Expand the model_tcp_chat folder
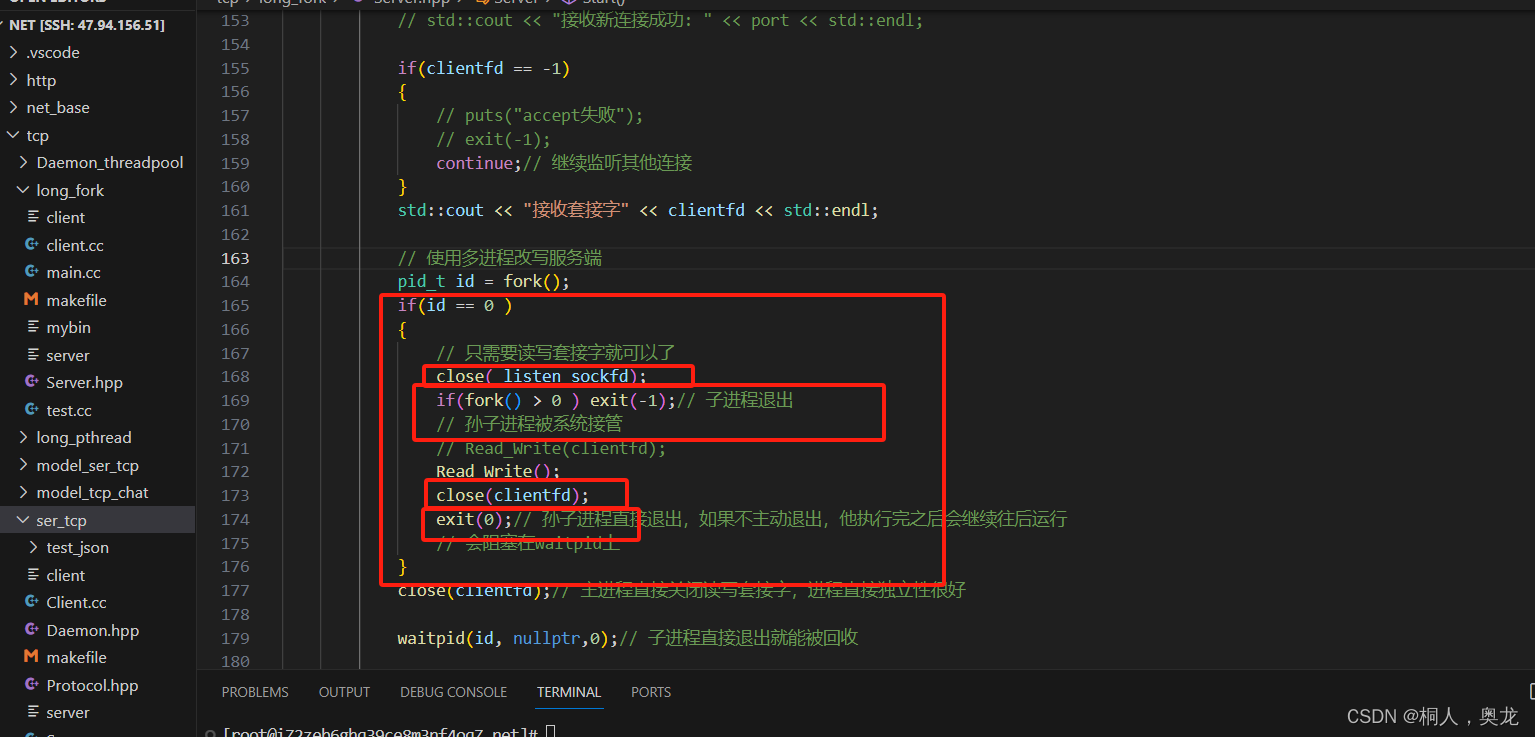Screen dimensions: 1535x737 tap(24, 492)
